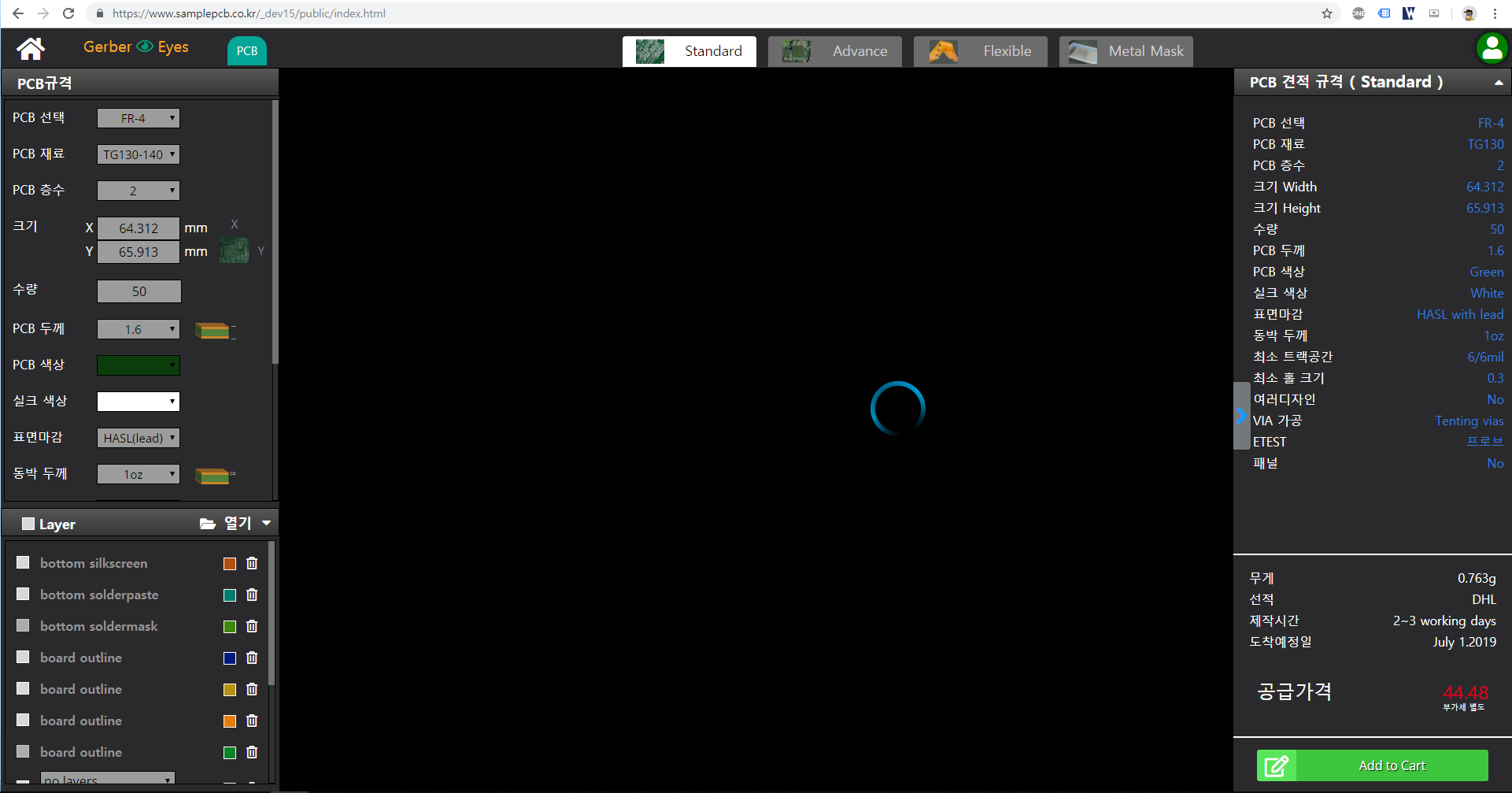Open the PCB 재료 TG130-140 dropdown

point(139,154)
